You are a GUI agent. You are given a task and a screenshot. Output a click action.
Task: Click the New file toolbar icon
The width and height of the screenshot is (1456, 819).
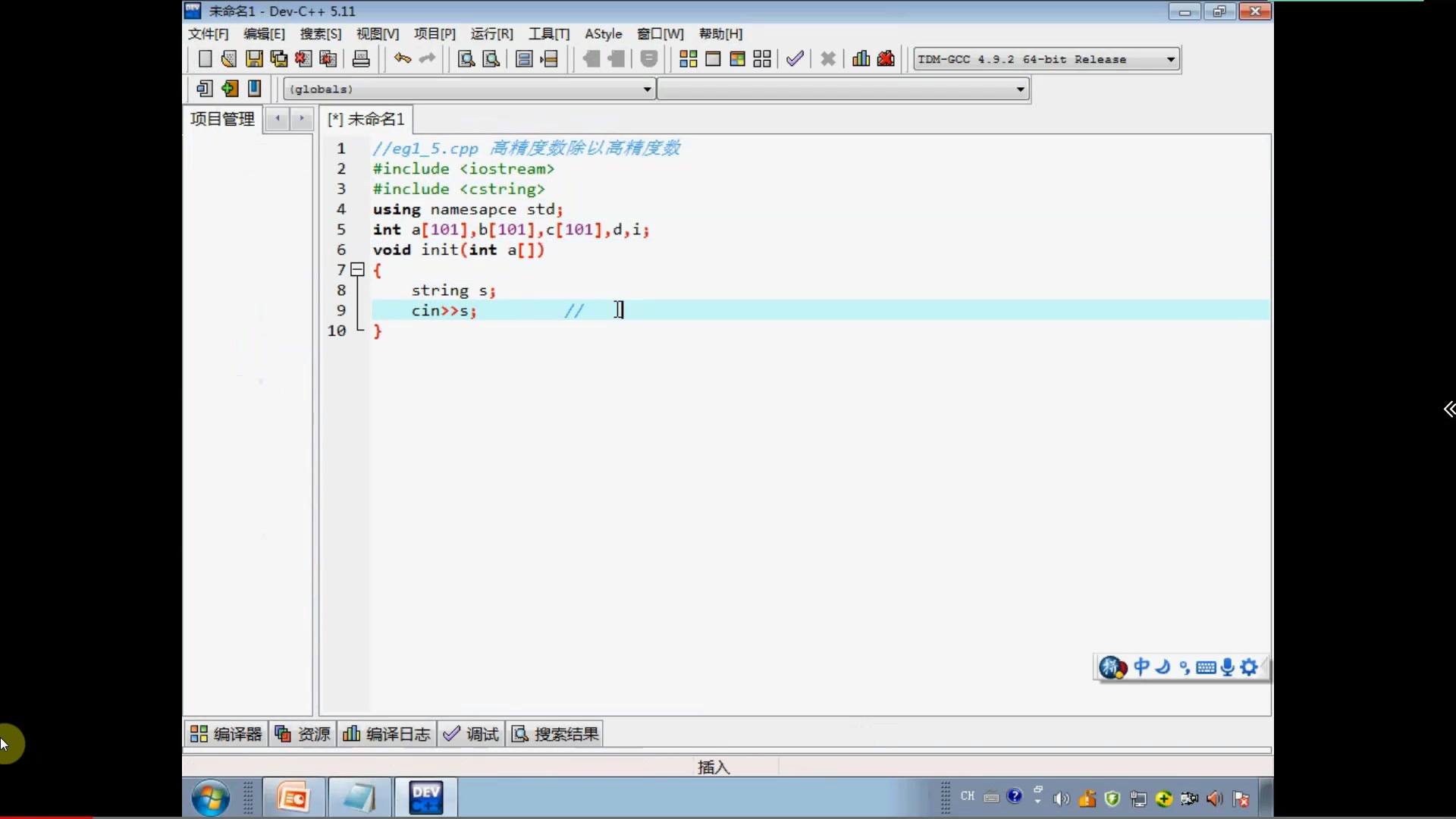pyautogui.click(x=205, y=59)
